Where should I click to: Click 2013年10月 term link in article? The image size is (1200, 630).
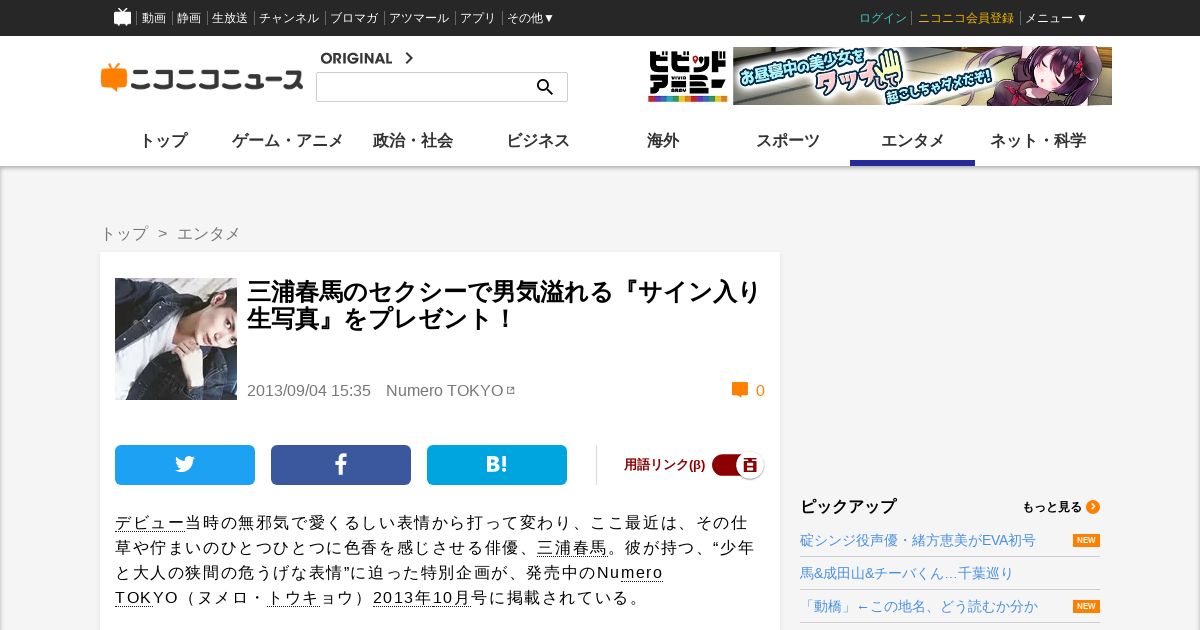[421, 597]
